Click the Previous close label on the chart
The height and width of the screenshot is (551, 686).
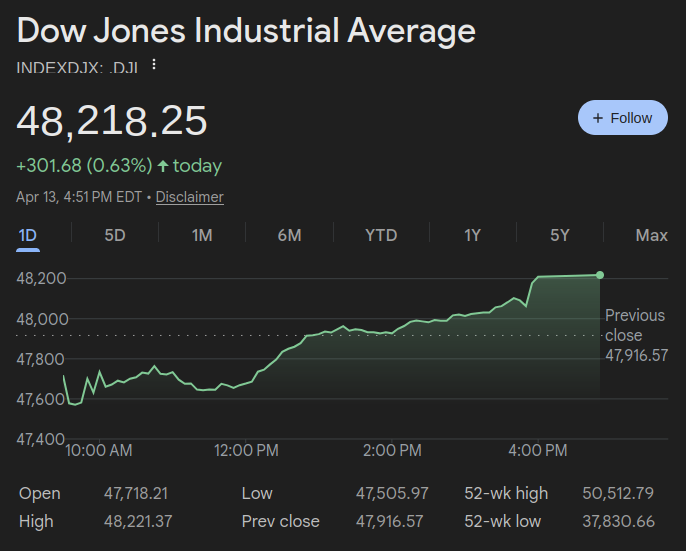point(636,325)
